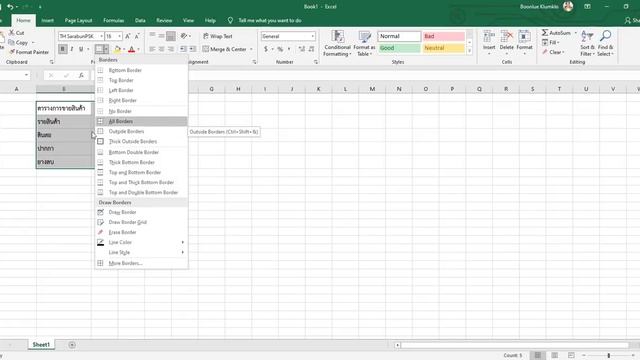Click Increase Indent icon
Screen dimensions: 640x360
192,49
